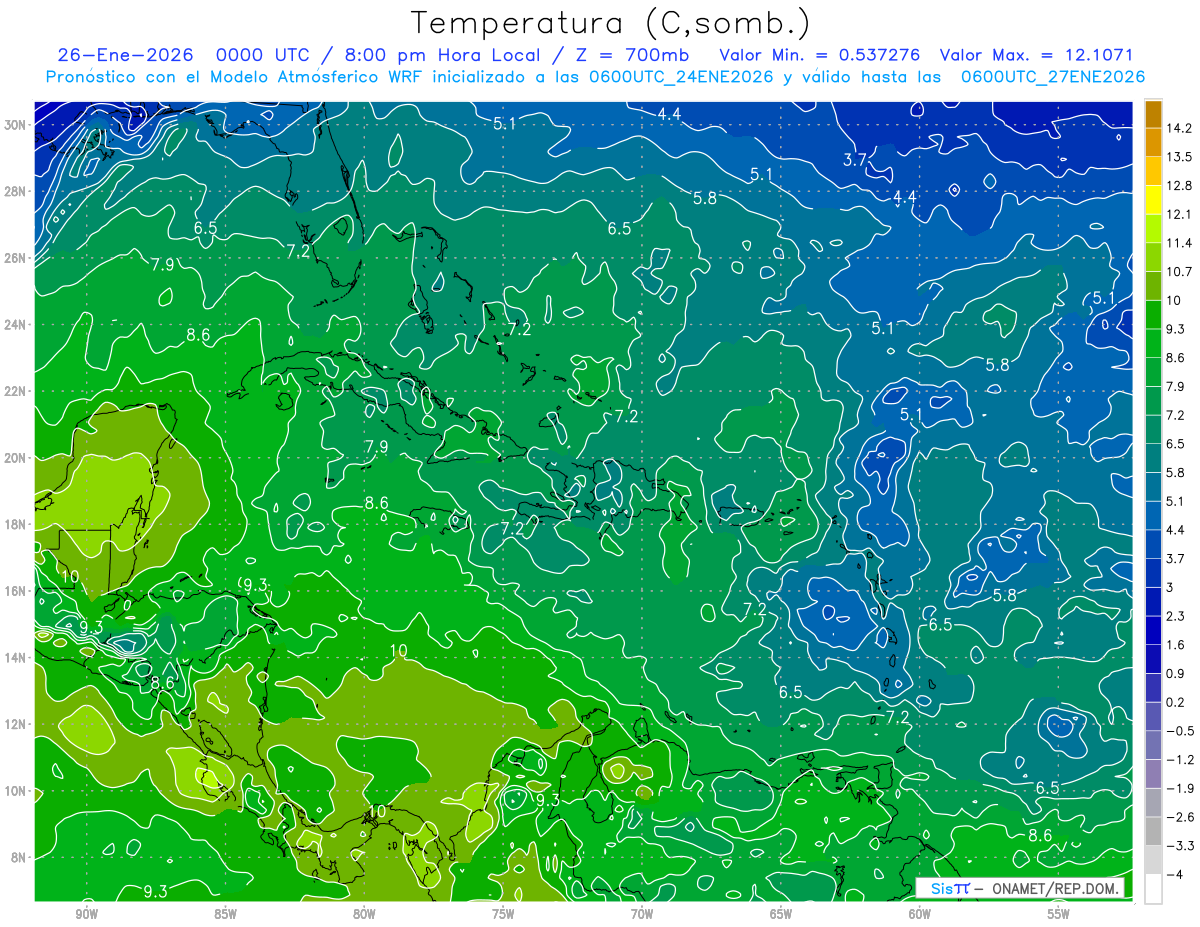Click the "60W" longitude axis label
The height and width of the screenshot is (927, 1200).
[x=920, y=914]
